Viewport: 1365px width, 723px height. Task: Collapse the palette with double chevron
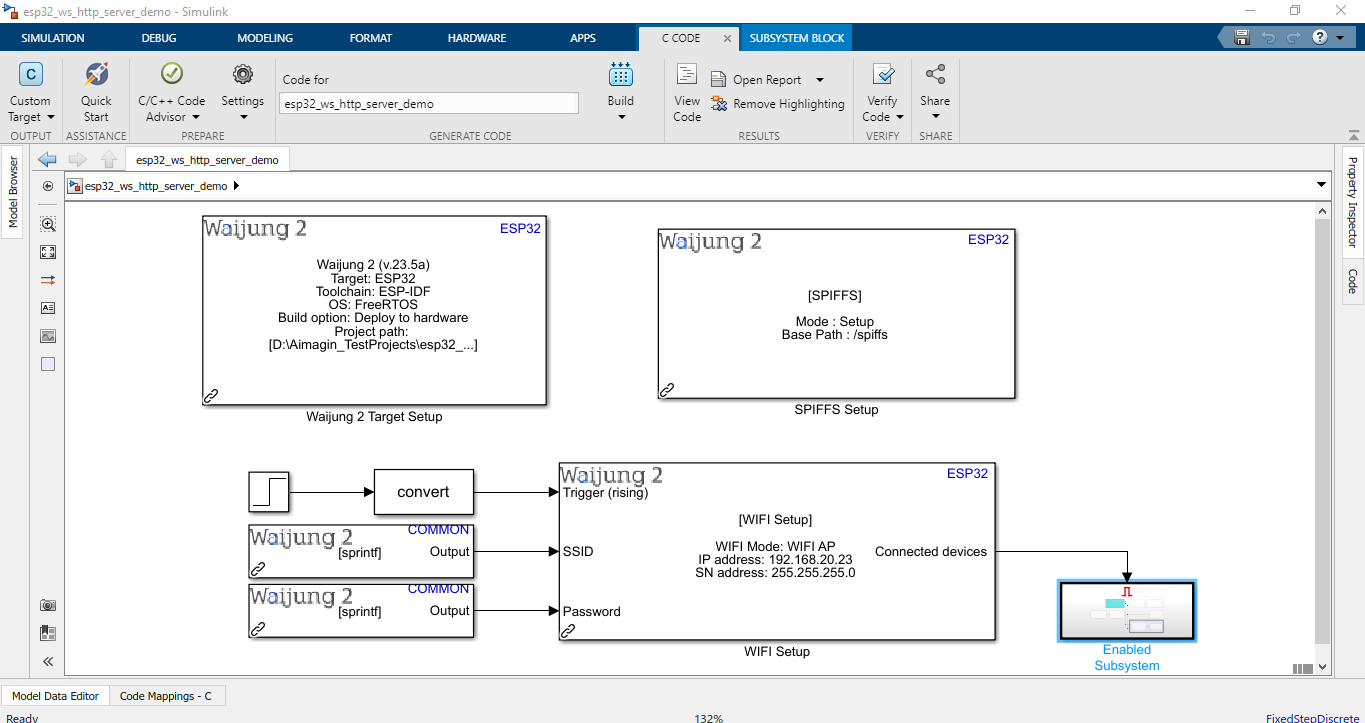[48, 661]
